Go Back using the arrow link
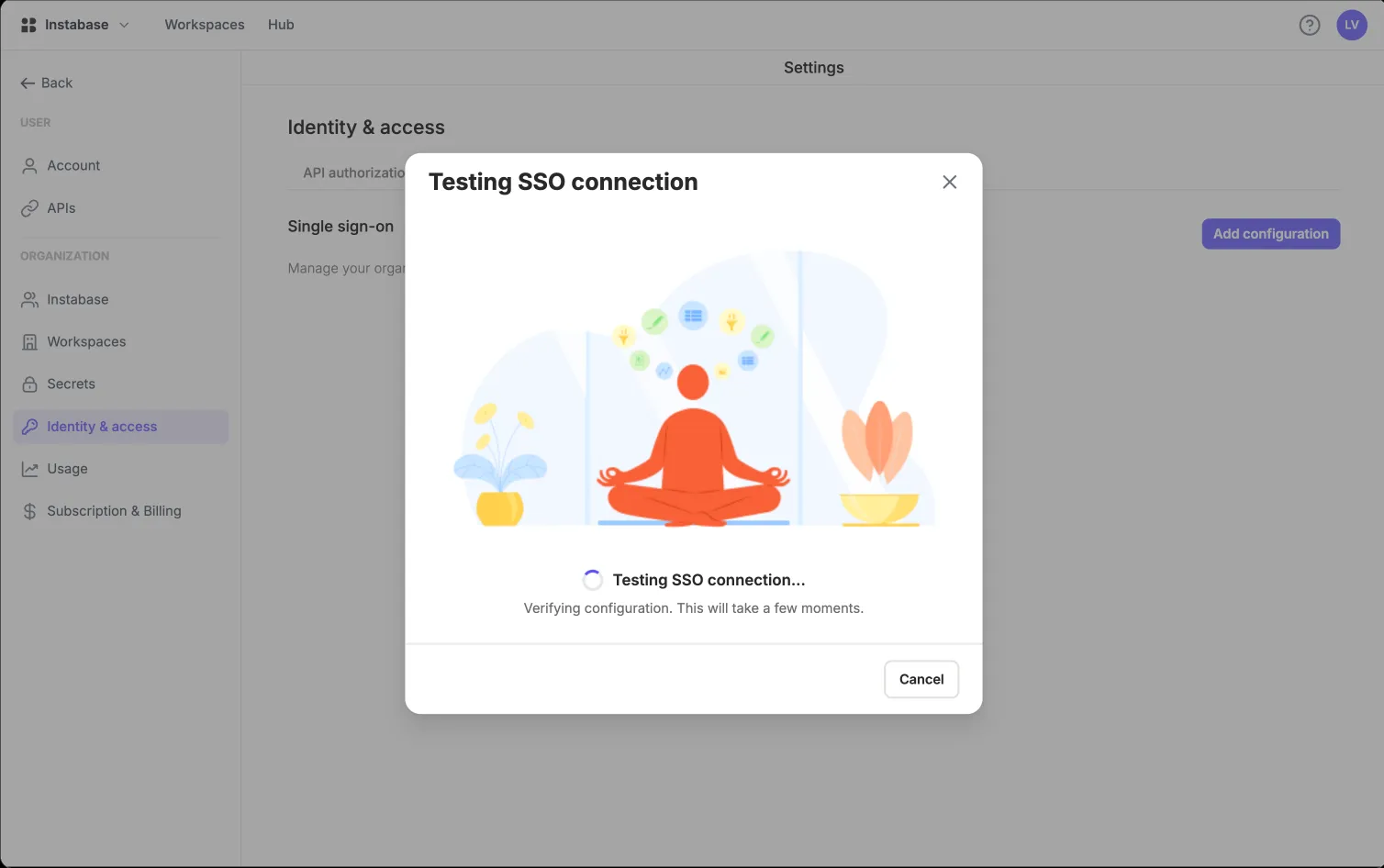This screenshot has height=868, width=1384. pos(46,83)
